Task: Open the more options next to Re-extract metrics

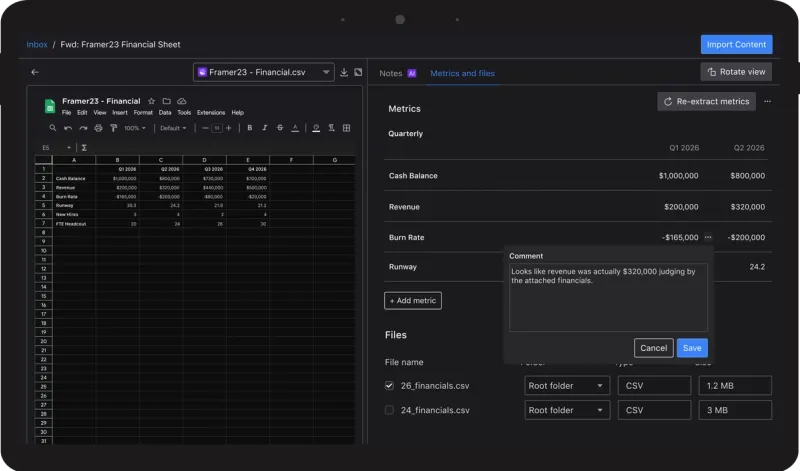Action: pos(767,101)
